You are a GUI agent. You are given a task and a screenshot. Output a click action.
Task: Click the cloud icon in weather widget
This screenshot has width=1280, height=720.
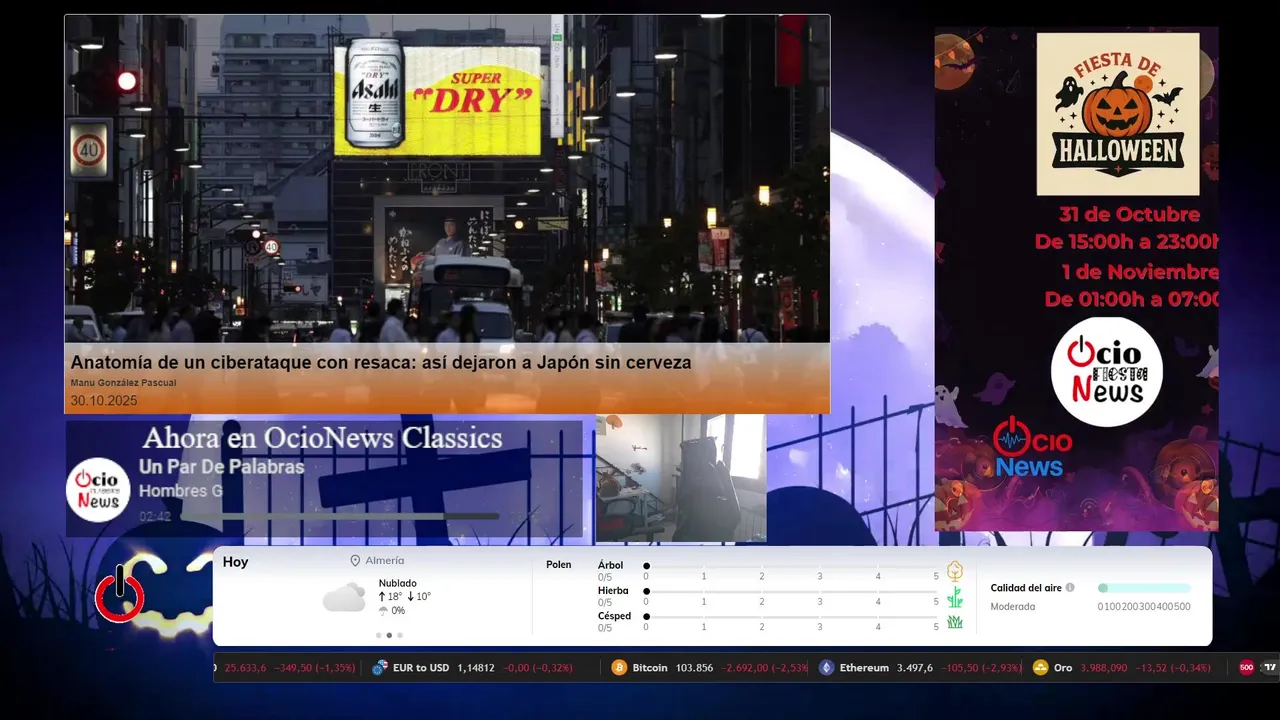344,597
